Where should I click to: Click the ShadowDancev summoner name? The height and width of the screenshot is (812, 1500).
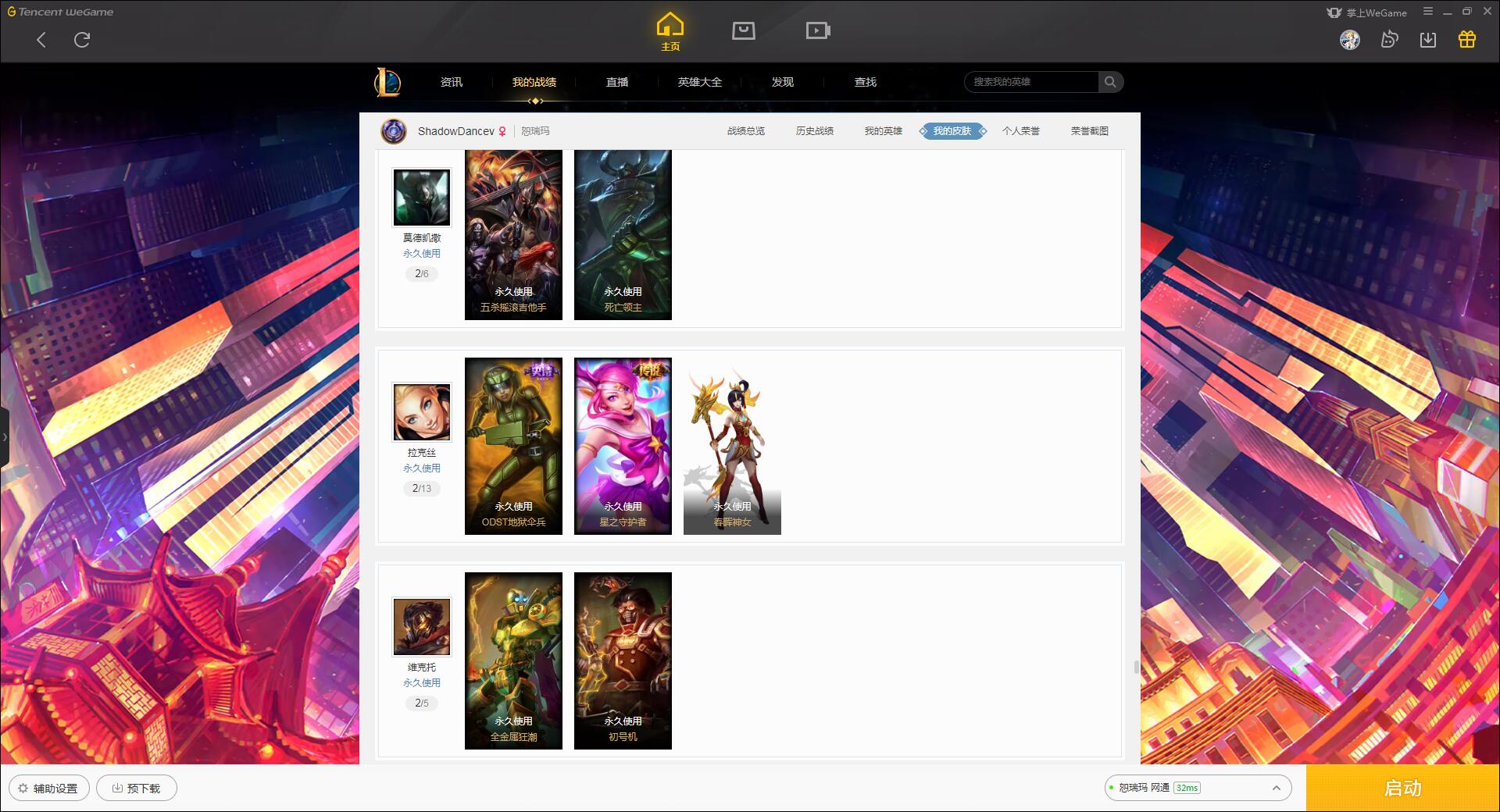tap(456, 131)
